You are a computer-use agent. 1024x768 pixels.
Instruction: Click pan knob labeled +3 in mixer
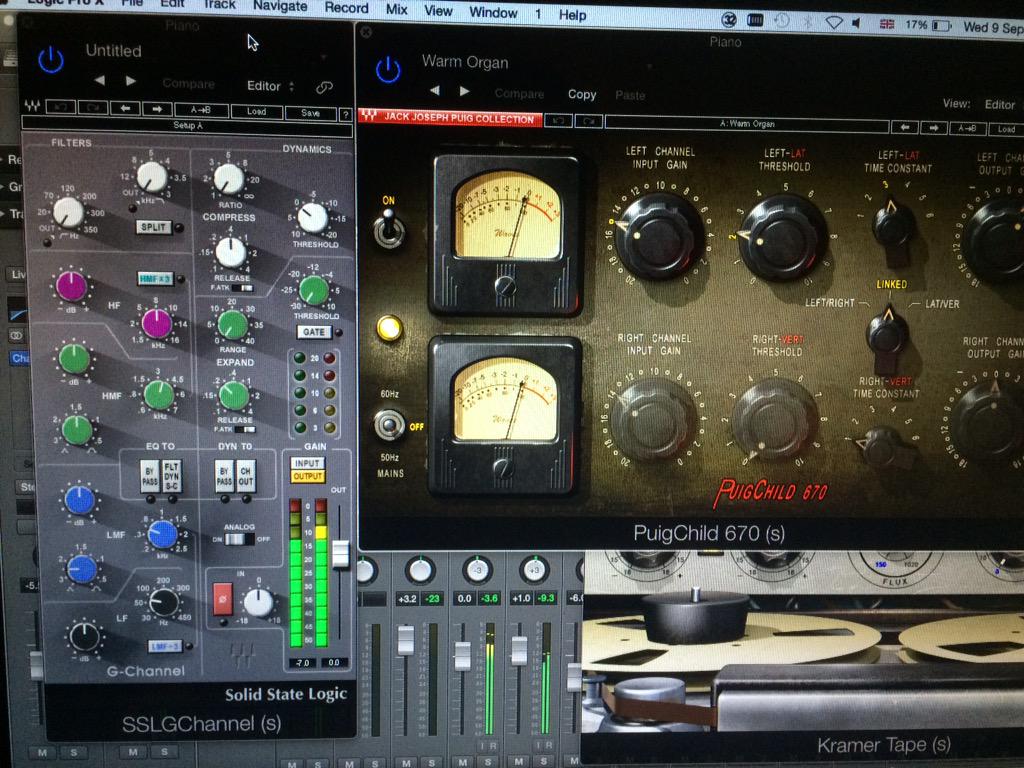click(x=534, y=570)
